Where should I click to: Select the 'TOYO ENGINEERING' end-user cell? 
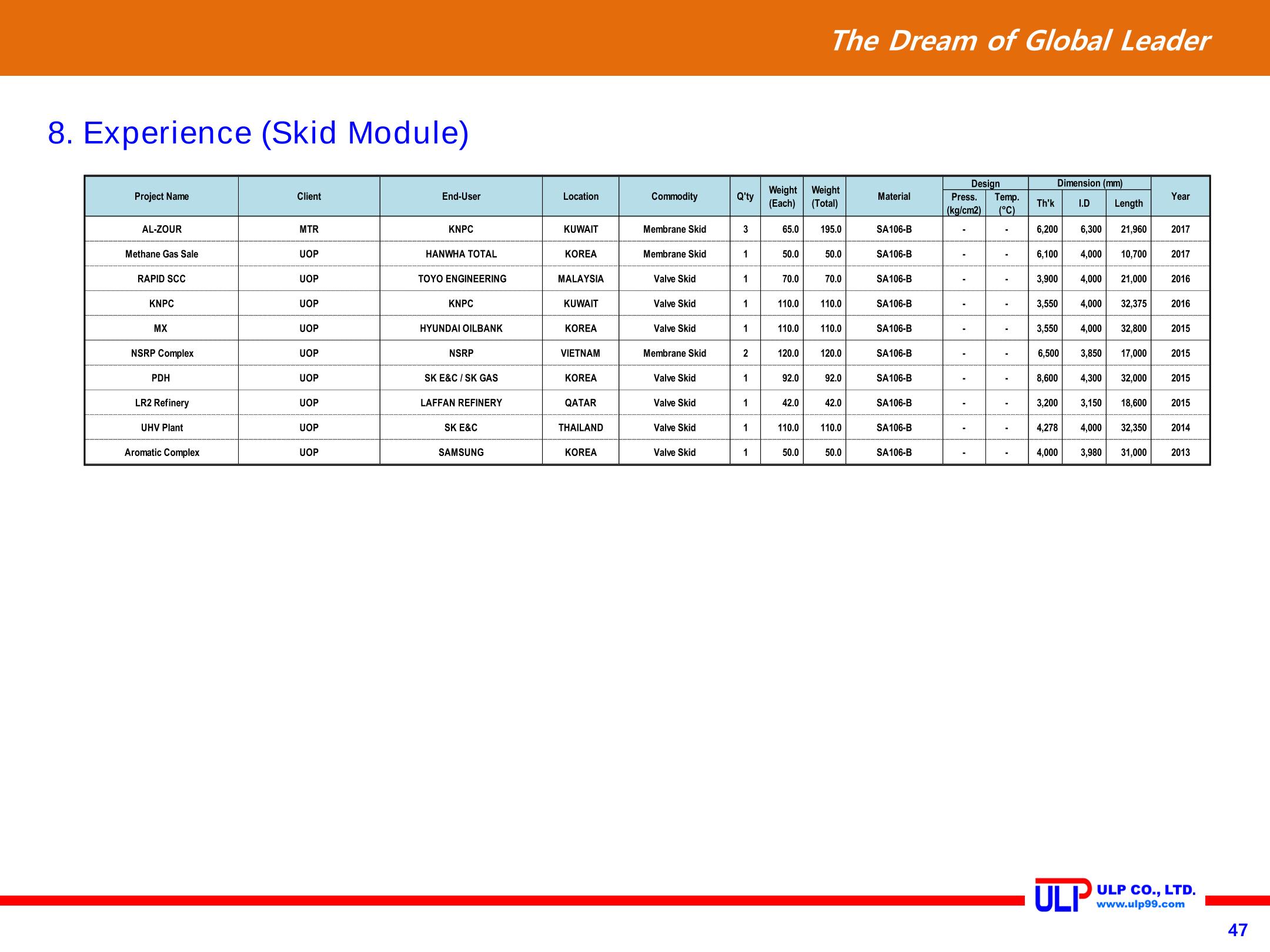pyautogui.click(x=461, y=279)
